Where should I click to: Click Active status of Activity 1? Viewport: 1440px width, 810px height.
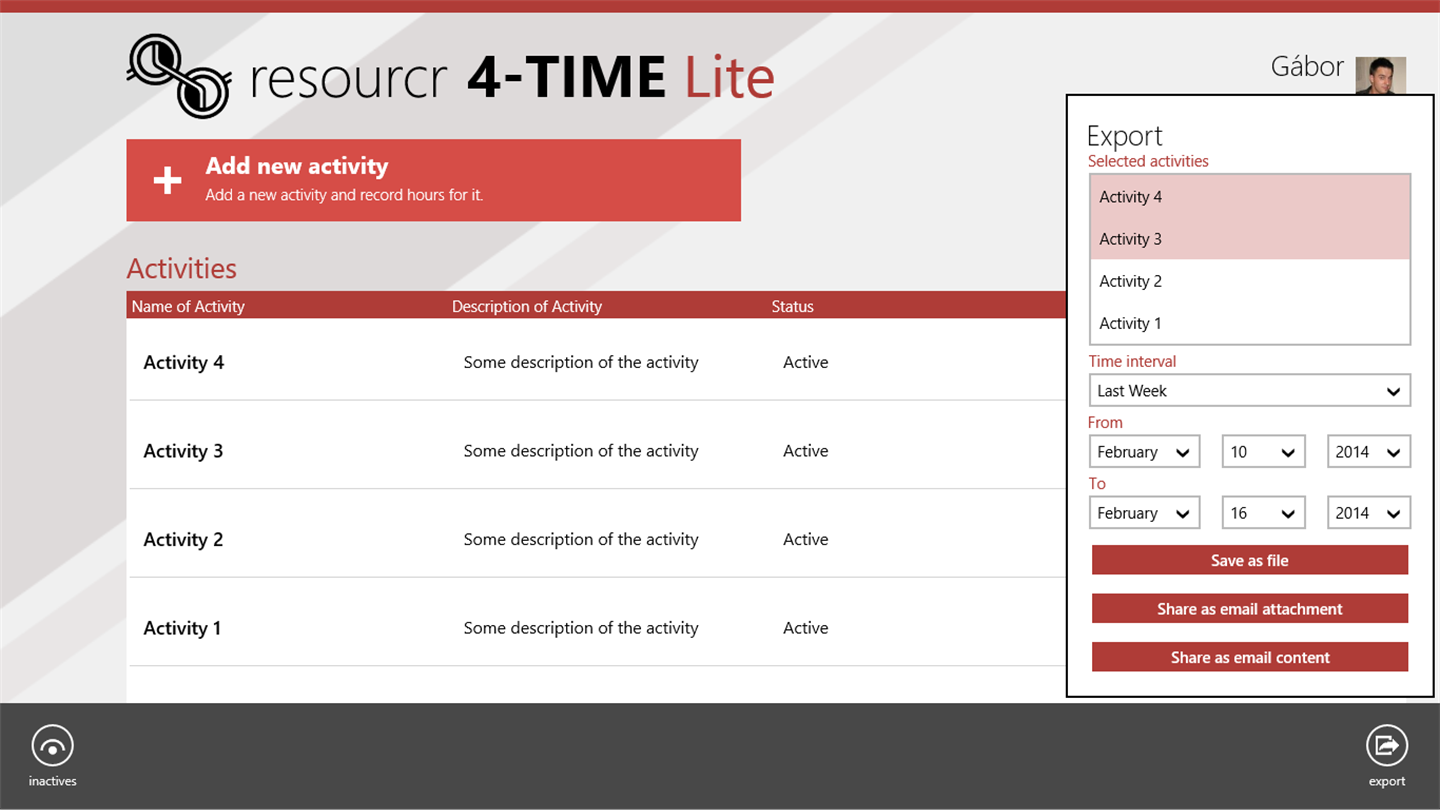click(805, 628)
